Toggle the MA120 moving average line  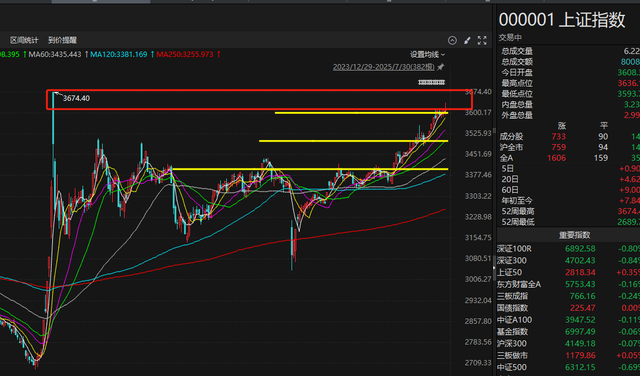[119, 54]
